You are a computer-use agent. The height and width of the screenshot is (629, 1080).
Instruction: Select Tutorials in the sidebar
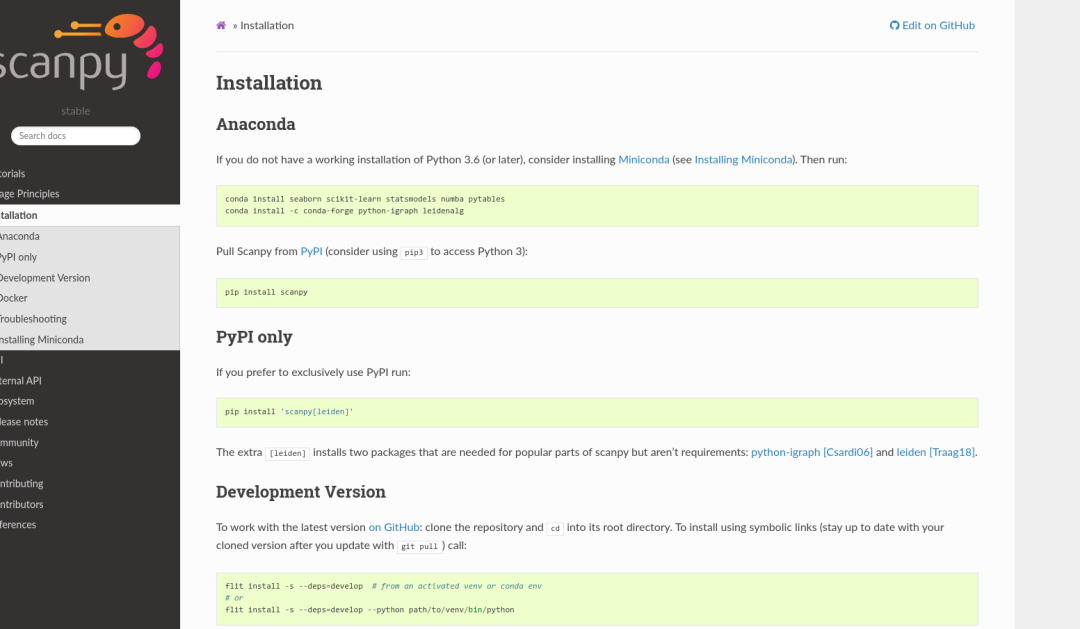(x=90, y=174)
